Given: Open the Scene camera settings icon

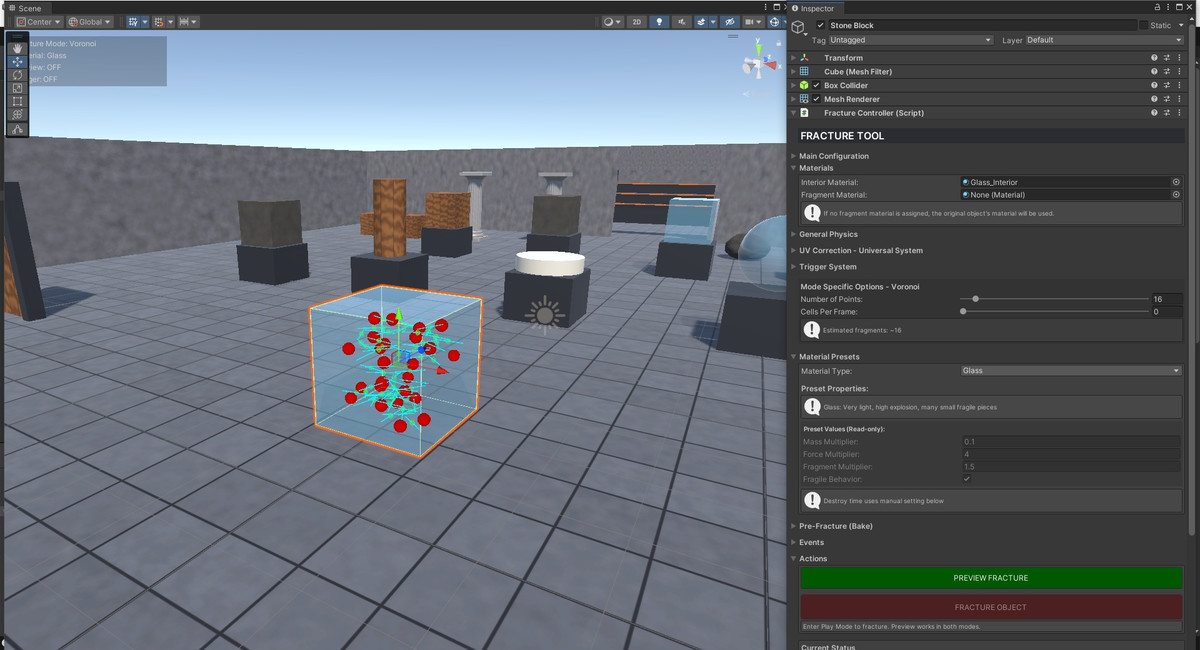Looking at the screenshot, I should pyautogui.click(x=748, y=21).
